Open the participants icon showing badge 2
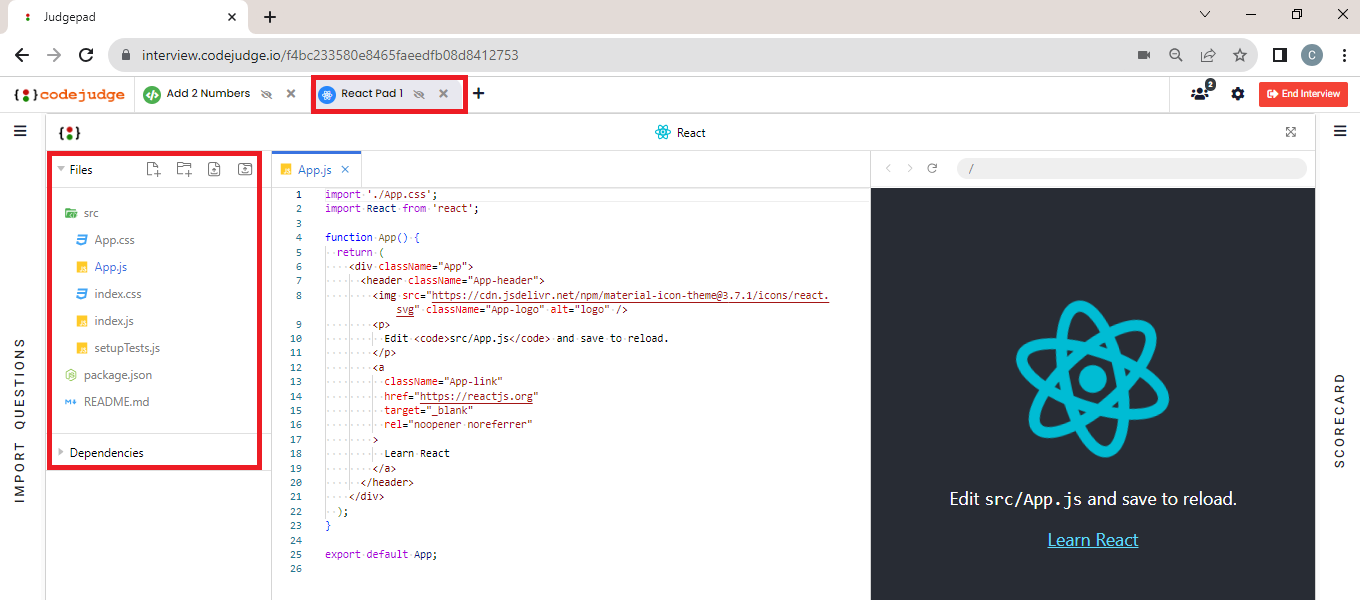 coord(1199,93)
